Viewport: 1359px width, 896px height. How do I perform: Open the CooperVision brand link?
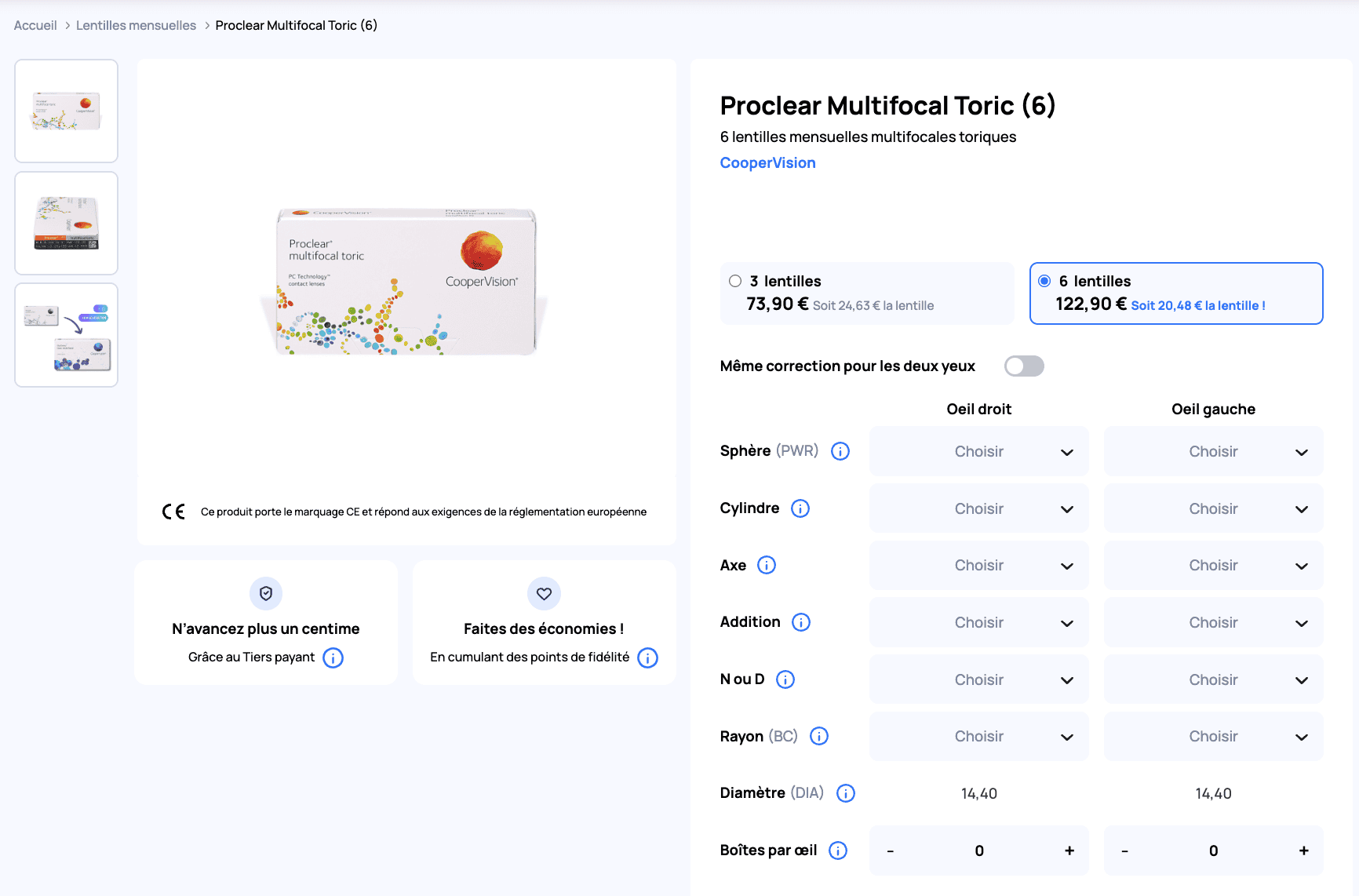[767, 162]
